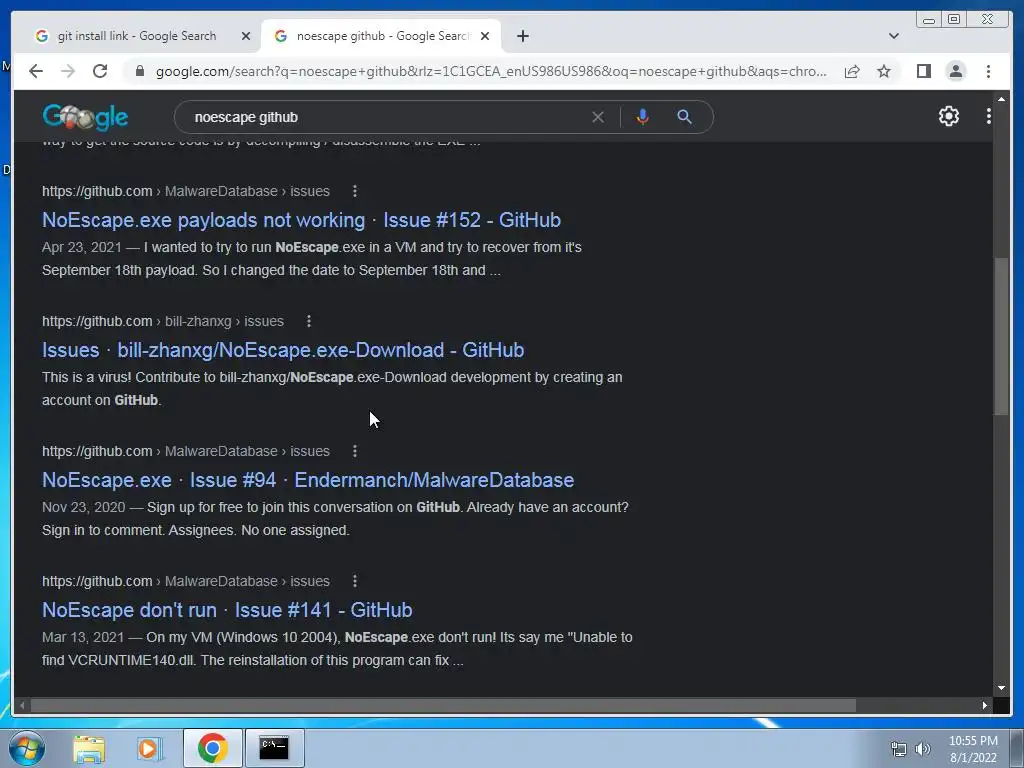This screenshot has width=1024, height=768.
Task: Click the horizontal scrollbar left arrow
Action: pyautogui.click(x=22, y=705)
